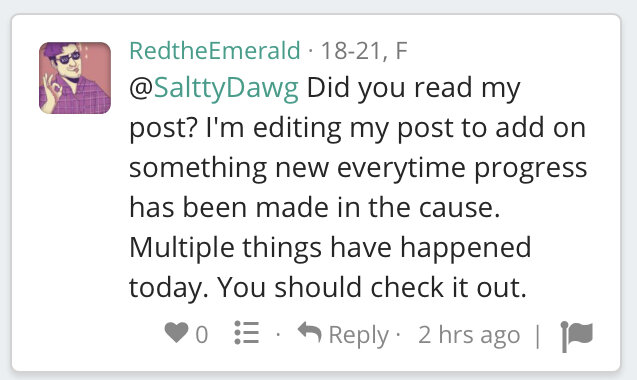
Task: Like the comment with the heart icon
Action: coord(176,332)
